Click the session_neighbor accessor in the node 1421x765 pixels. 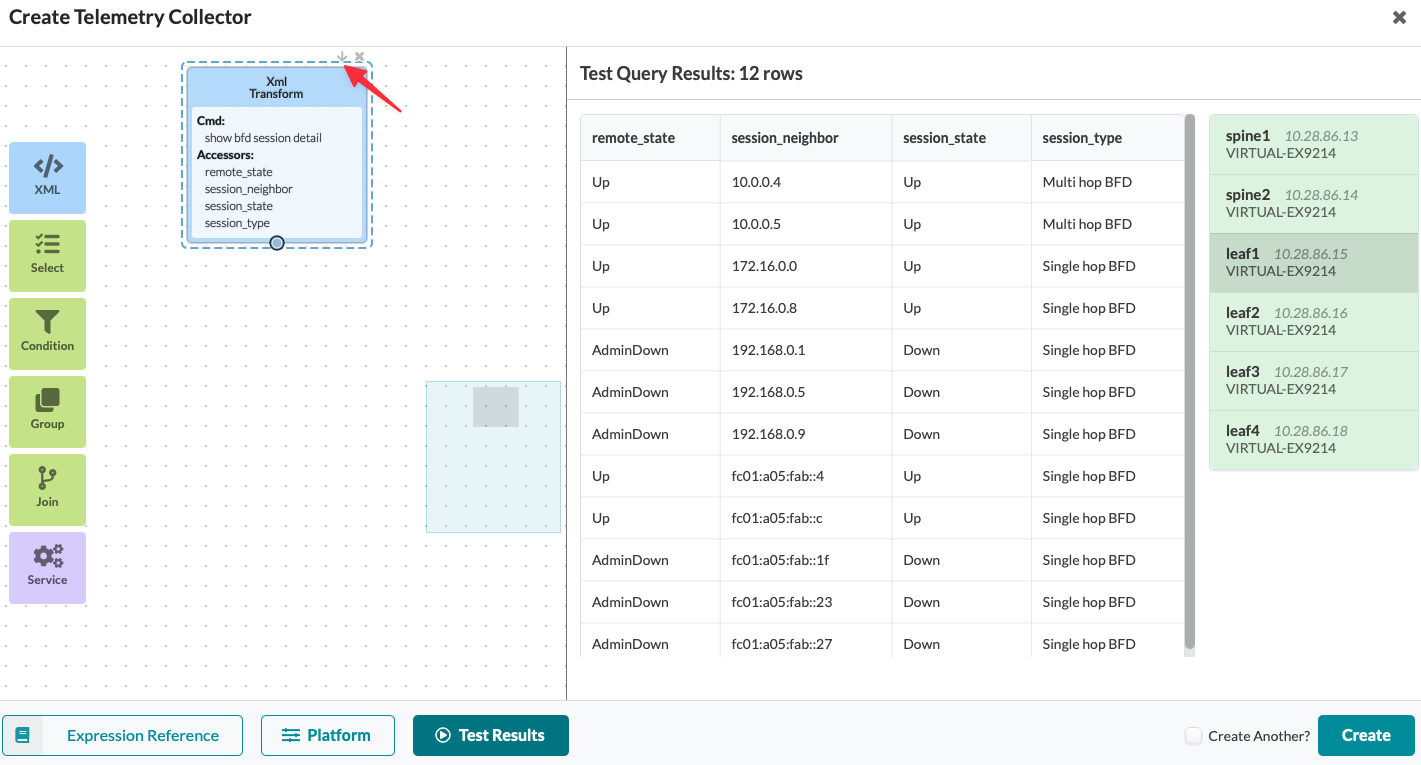(249, 189)
